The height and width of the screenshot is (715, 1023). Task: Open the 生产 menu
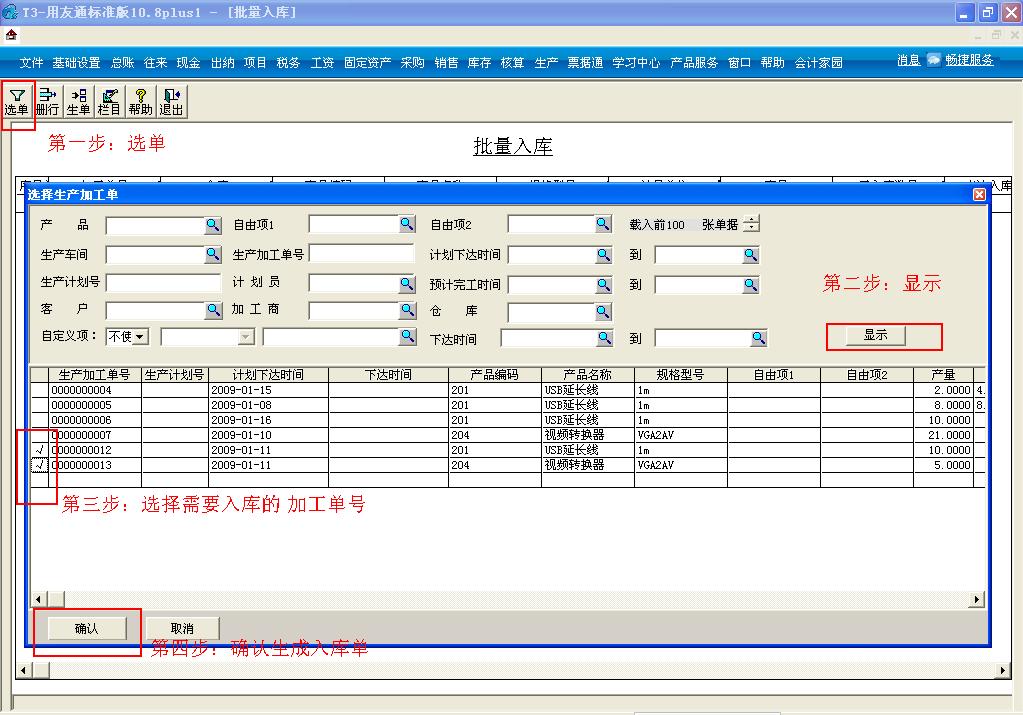(546, 60)
